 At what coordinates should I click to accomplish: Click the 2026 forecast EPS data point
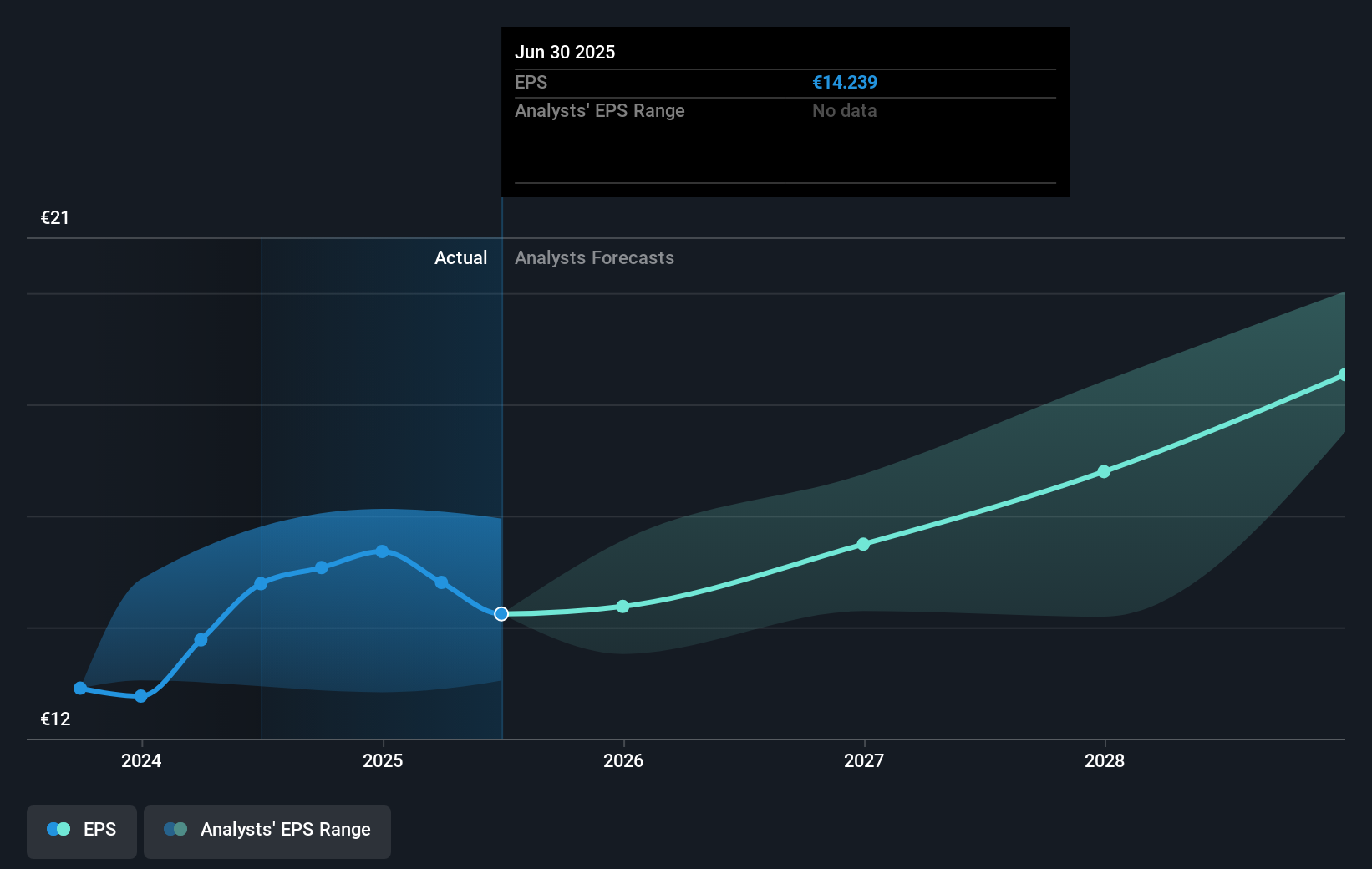(x=622, y=607)
